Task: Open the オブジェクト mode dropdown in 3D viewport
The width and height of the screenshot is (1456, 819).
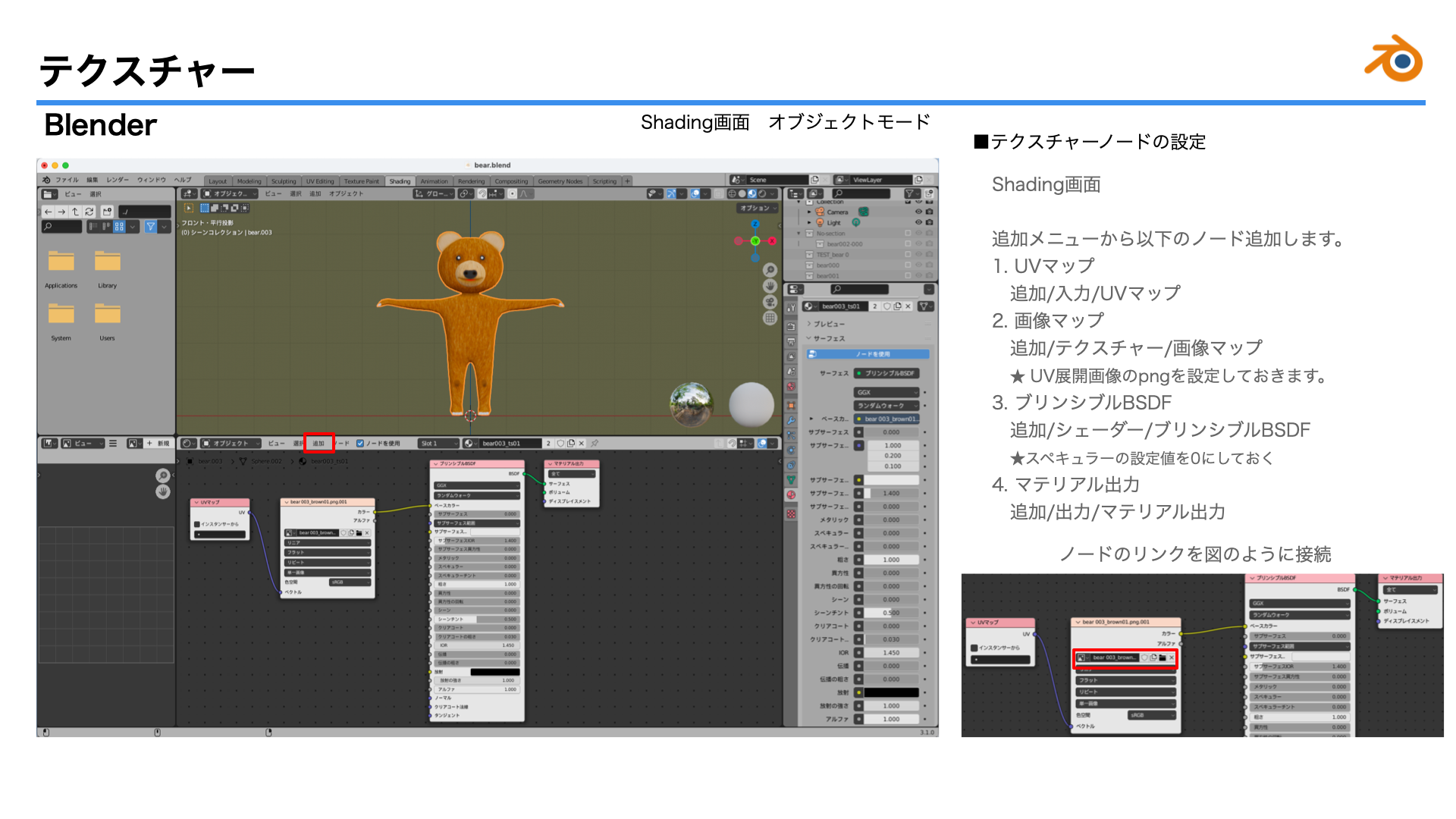Action: coord(230,193)
